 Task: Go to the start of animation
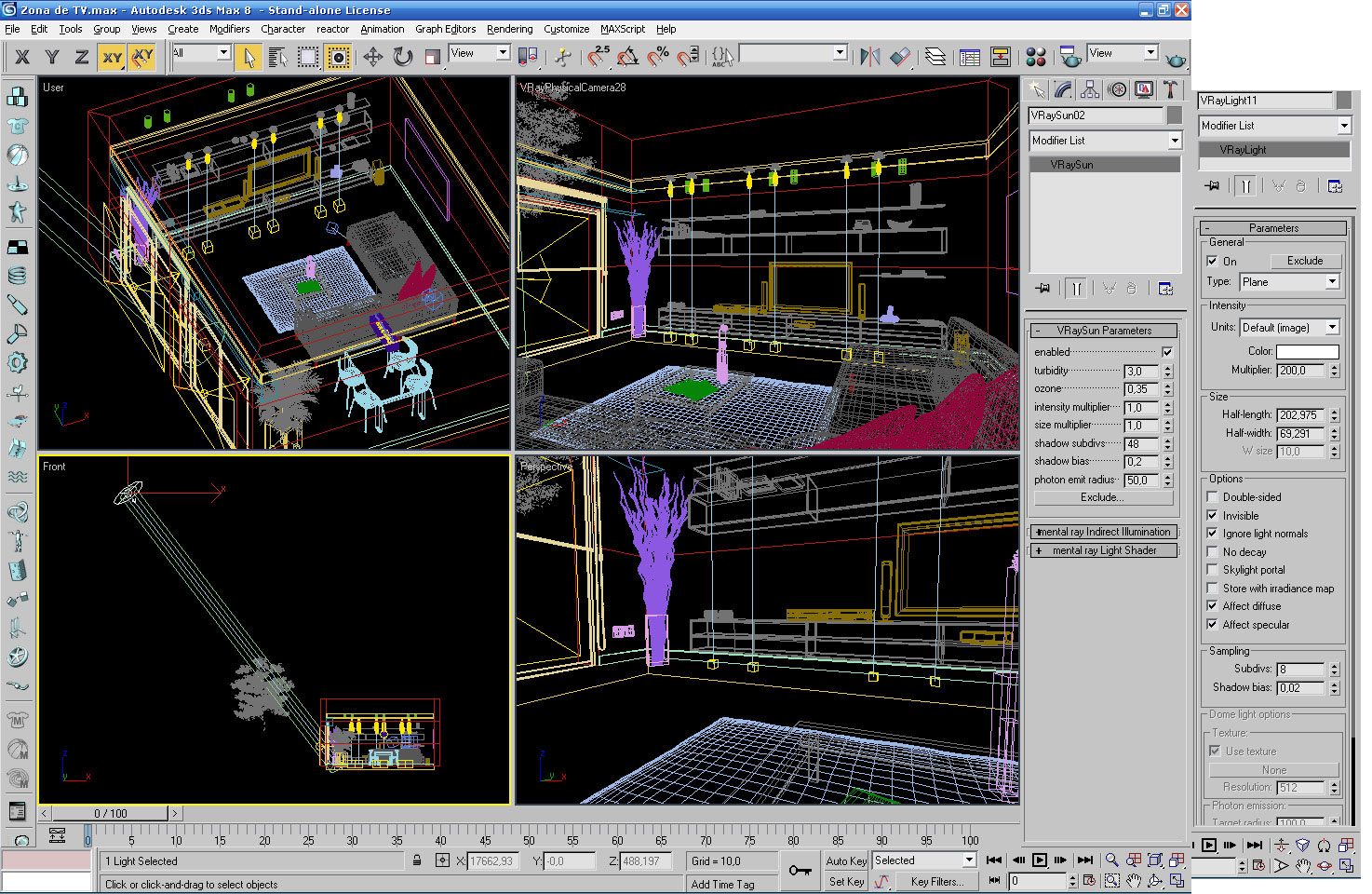[x=994, y=860]
